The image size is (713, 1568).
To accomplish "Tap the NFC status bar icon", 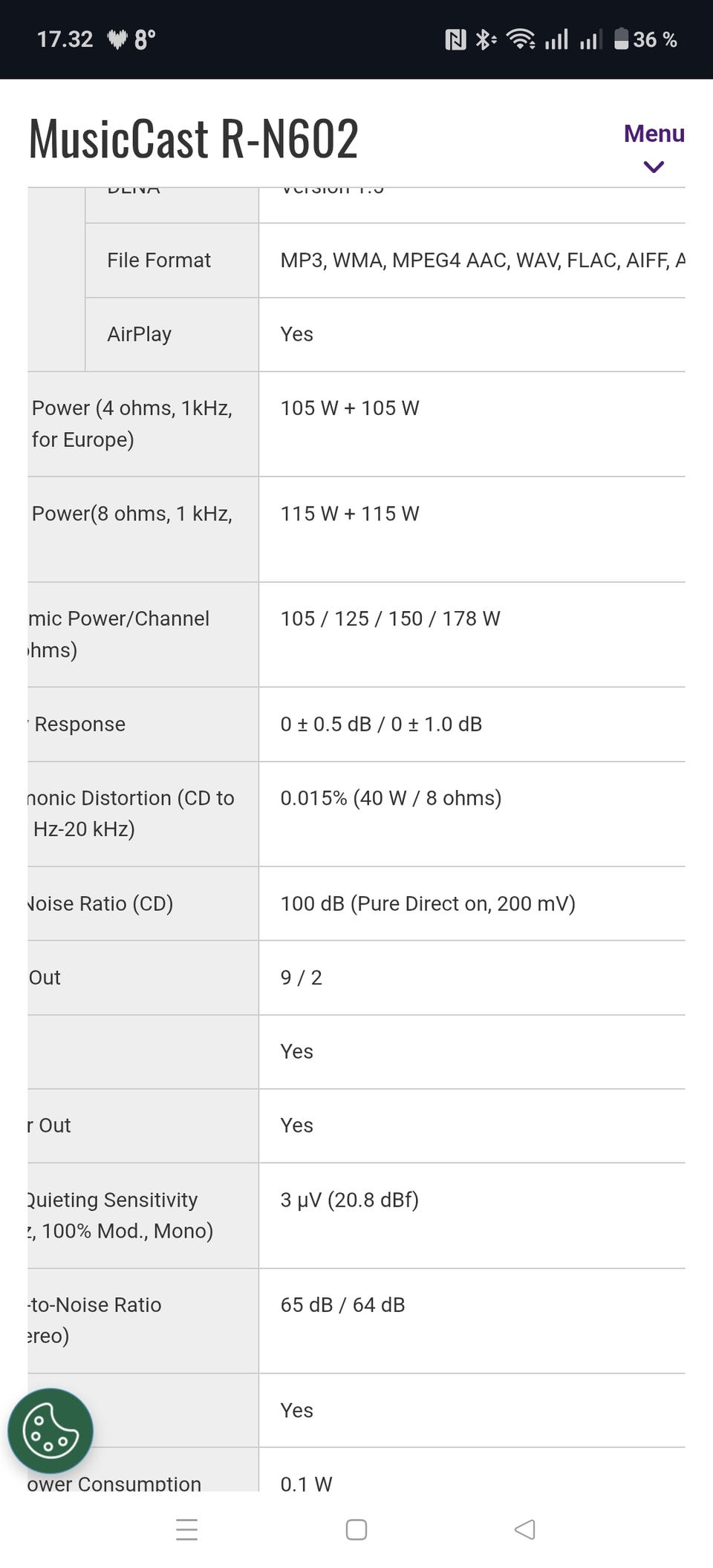I will pos(455,39).
